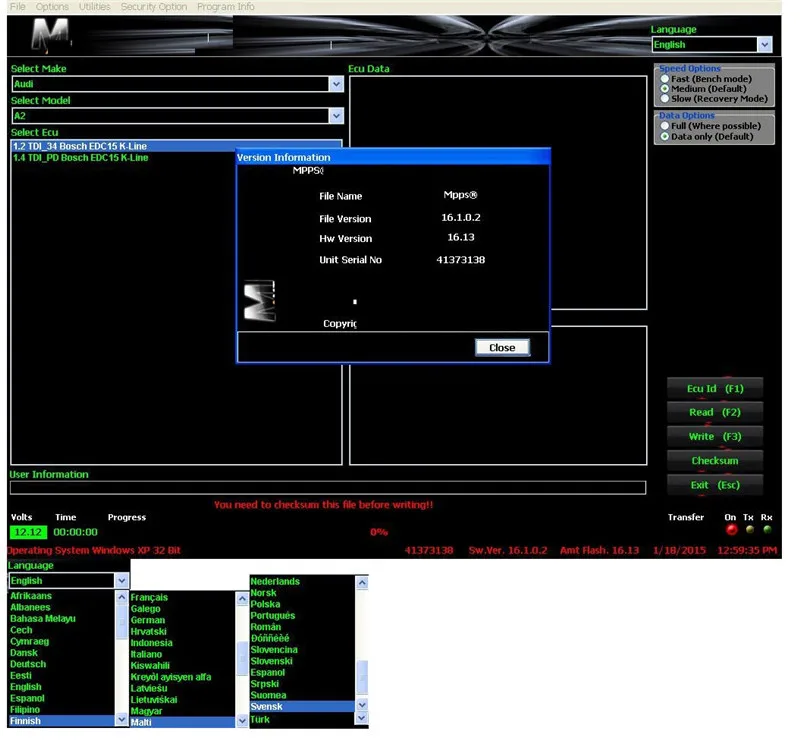Click the green 12.12 volts indicator
800x740 pixels.
pyautogui.click(x=29, y=532)
